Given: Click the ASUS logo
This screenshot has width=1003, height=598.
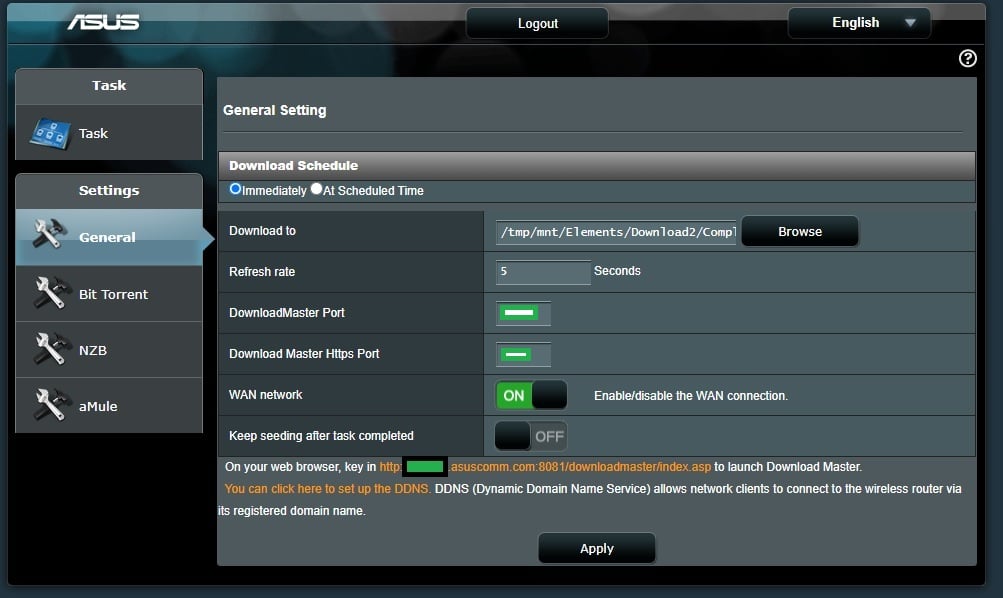Looking at the screenshot, I should click(104, 22).
